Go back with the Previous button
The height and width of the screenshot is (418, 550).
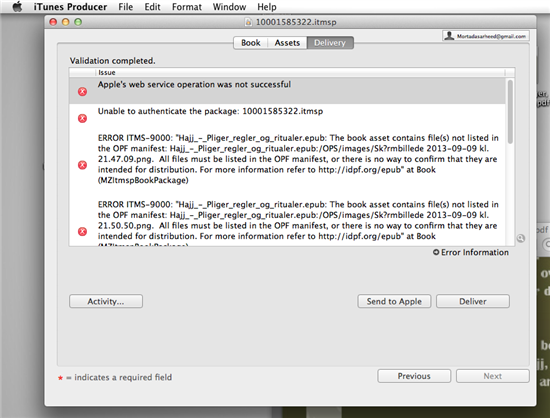(414, 376)
